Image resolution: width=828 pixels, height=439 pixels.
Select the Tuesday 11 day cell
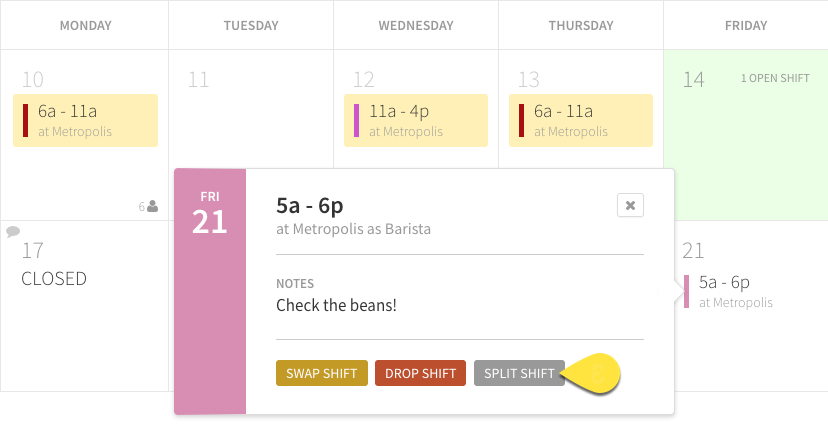tap(251, 108)
